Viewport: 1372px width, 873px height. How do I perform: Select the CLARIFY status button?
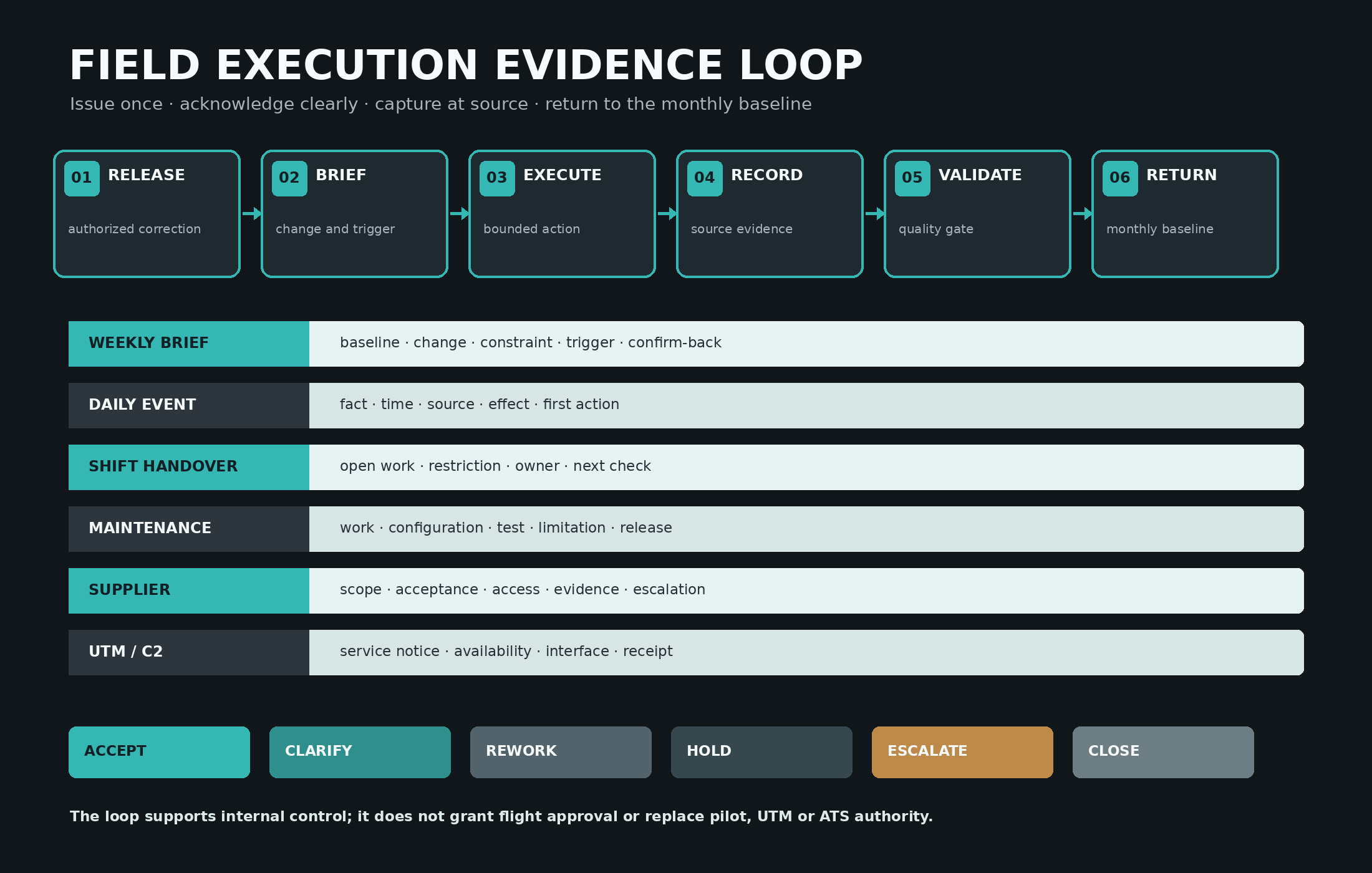pos(360,752)
